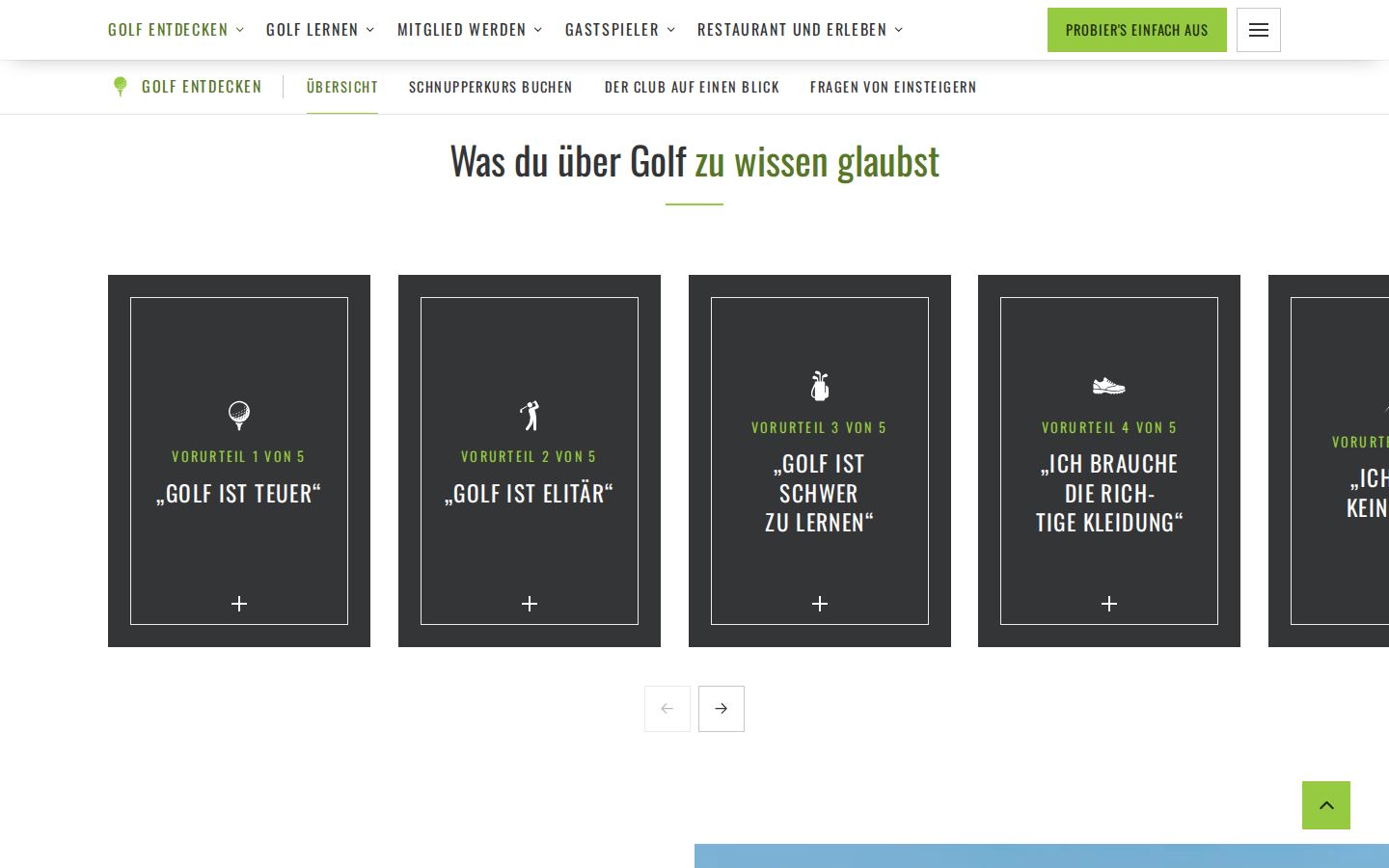
Task: Click the "Vorurteil 1 von 5" label
Action: (x=238, y=456)
